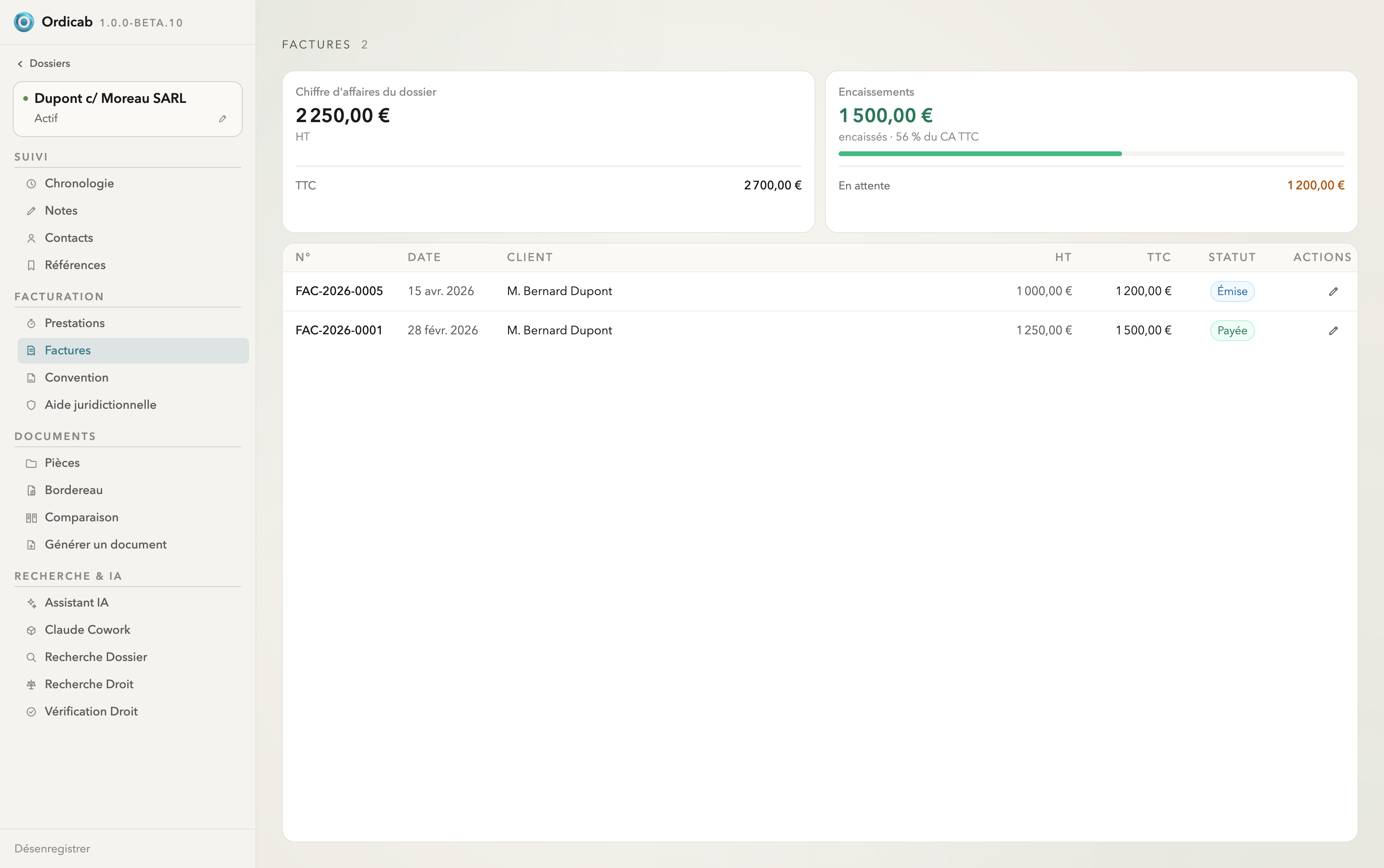Click the N° column header
The width and height of the screenshot is (1384, 868).
click(302, 257)
